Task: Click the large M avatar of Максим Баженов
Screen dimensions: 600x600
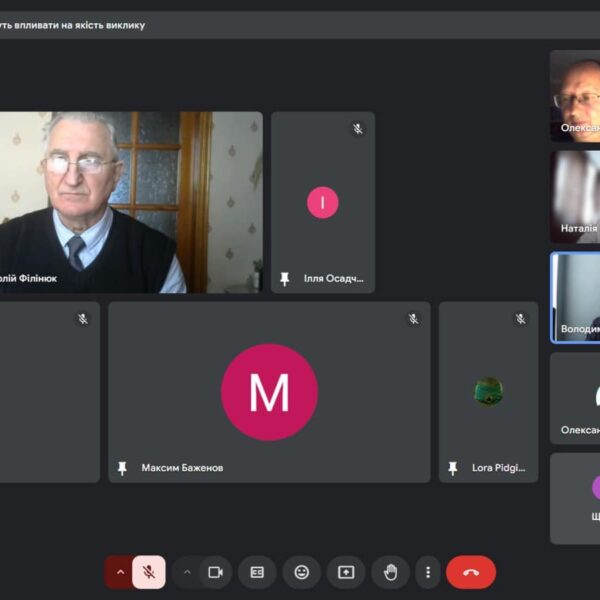Action: coord(269,392)
